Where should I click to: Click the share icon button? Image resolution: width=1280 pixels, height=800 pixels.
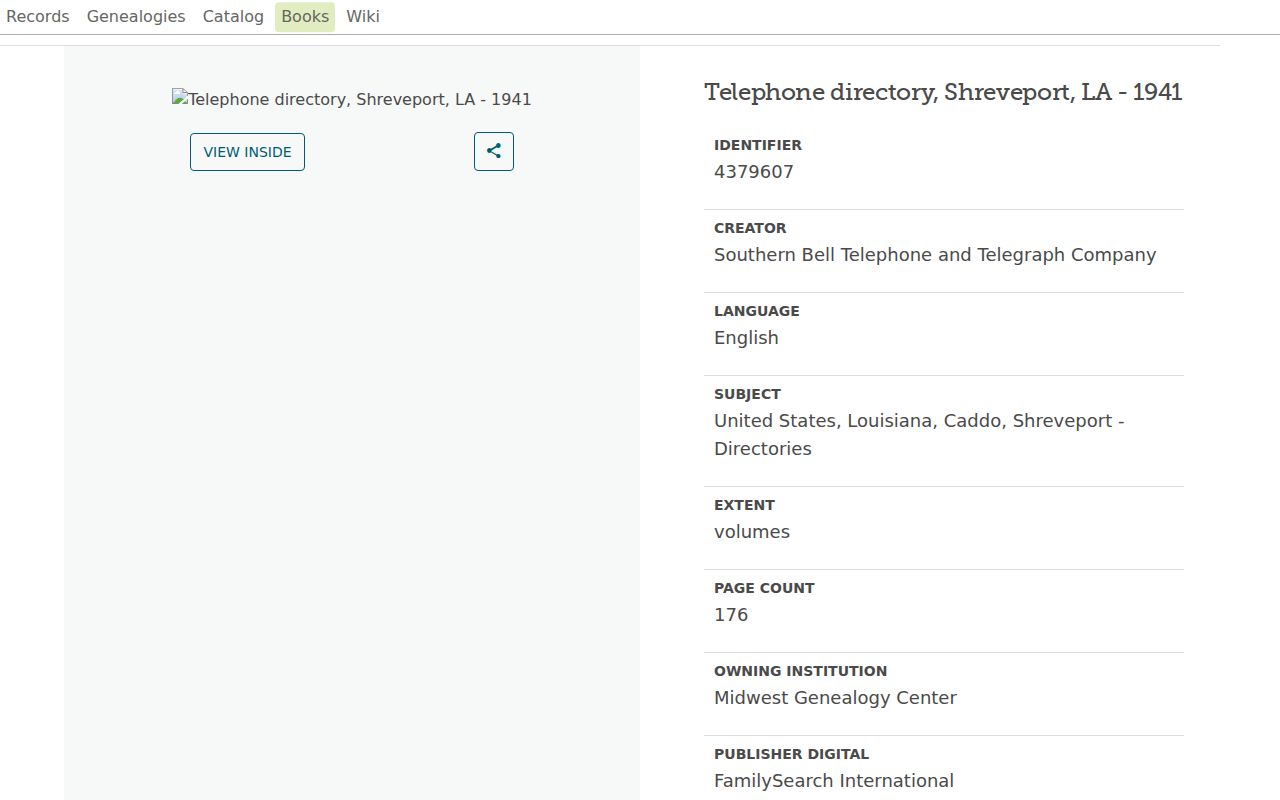click(x=494, y=151)
